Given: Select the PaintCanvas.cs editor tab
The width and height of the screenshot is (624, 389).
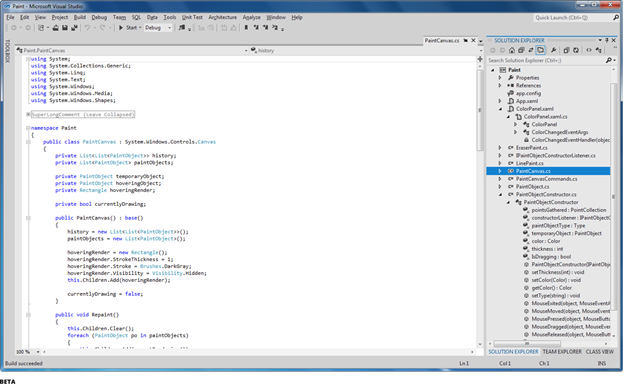Looking at the screenshot, I should [442, 41].
